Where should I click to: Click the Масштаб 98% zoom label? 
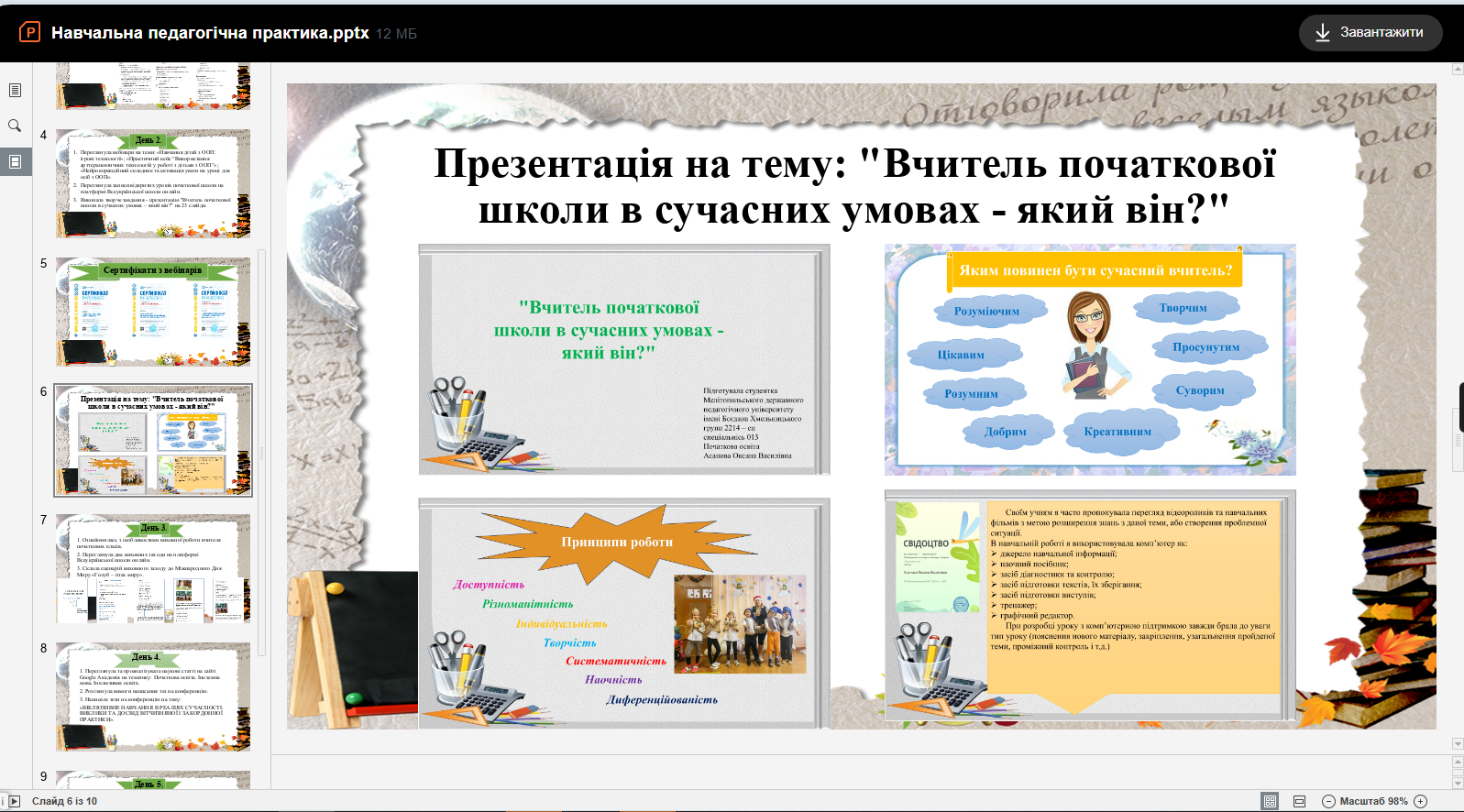(1373, 801)
